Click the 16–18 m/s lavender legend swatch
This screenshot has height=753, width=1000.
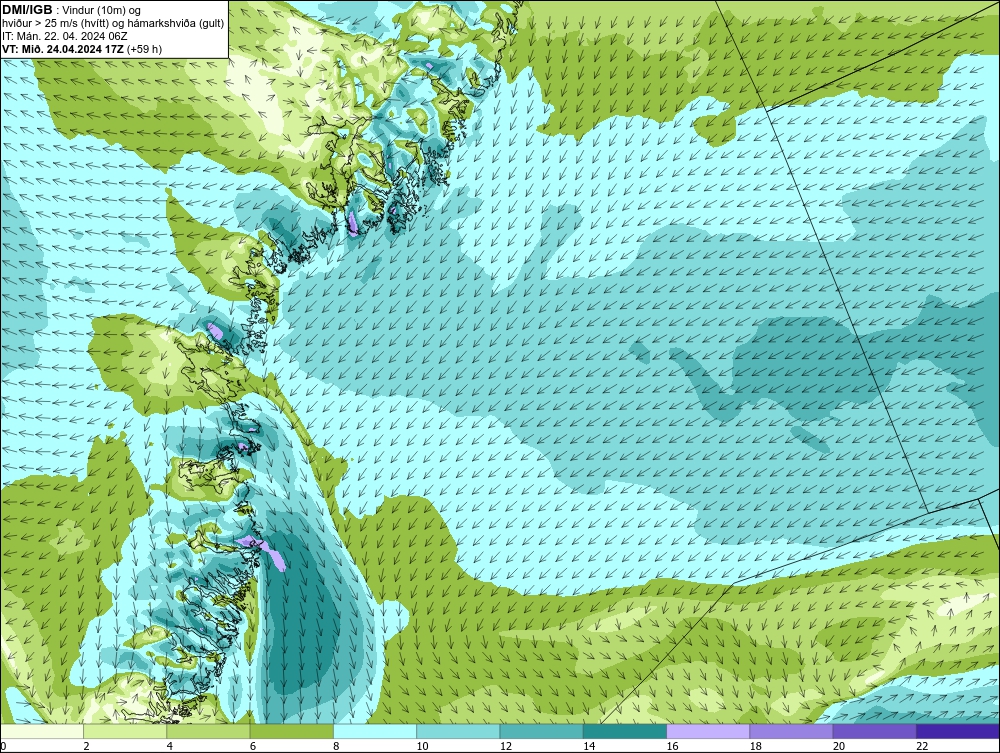[708, 731]
